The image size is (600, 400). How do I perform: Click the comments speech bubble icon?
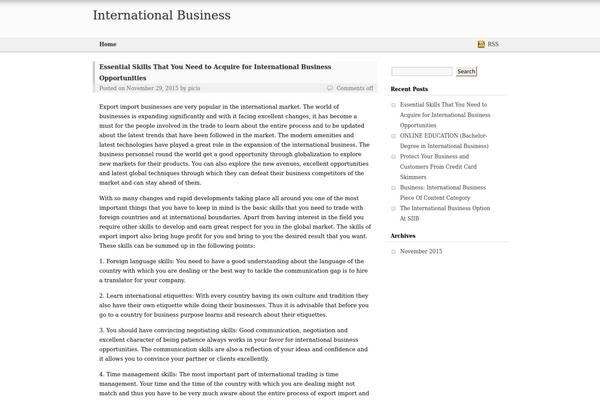[x=329, y=88]
